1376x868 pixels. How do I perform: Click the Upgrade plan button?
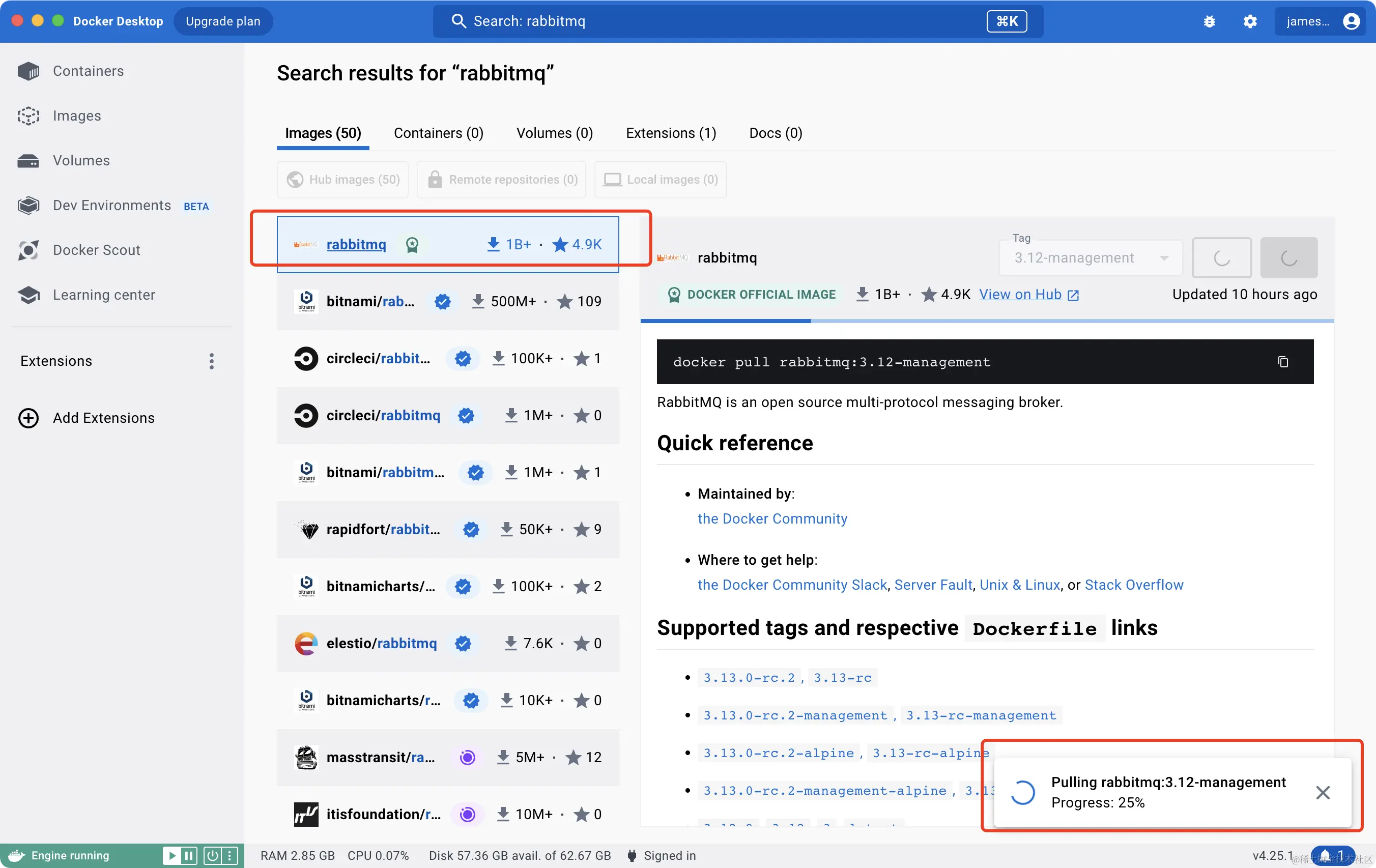tap(223, 21)
